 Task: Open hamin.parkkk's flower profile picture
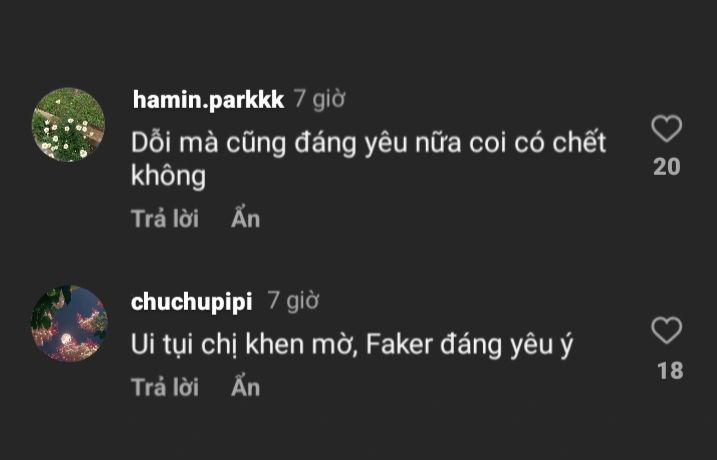click(x=68, y=124)
